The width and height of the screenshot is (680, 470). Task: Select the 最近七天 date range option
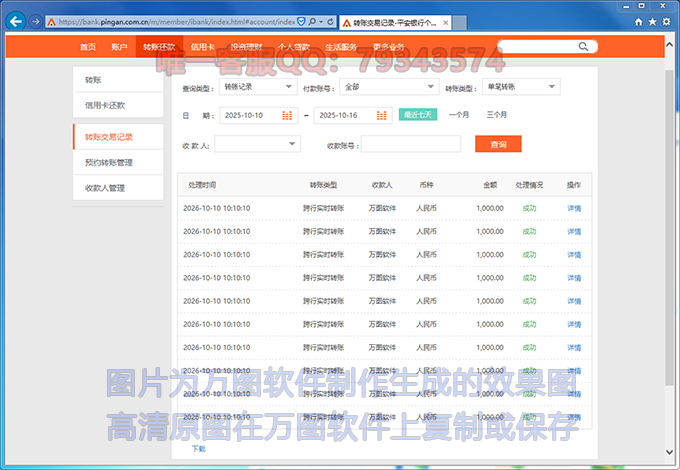[418, 115]
